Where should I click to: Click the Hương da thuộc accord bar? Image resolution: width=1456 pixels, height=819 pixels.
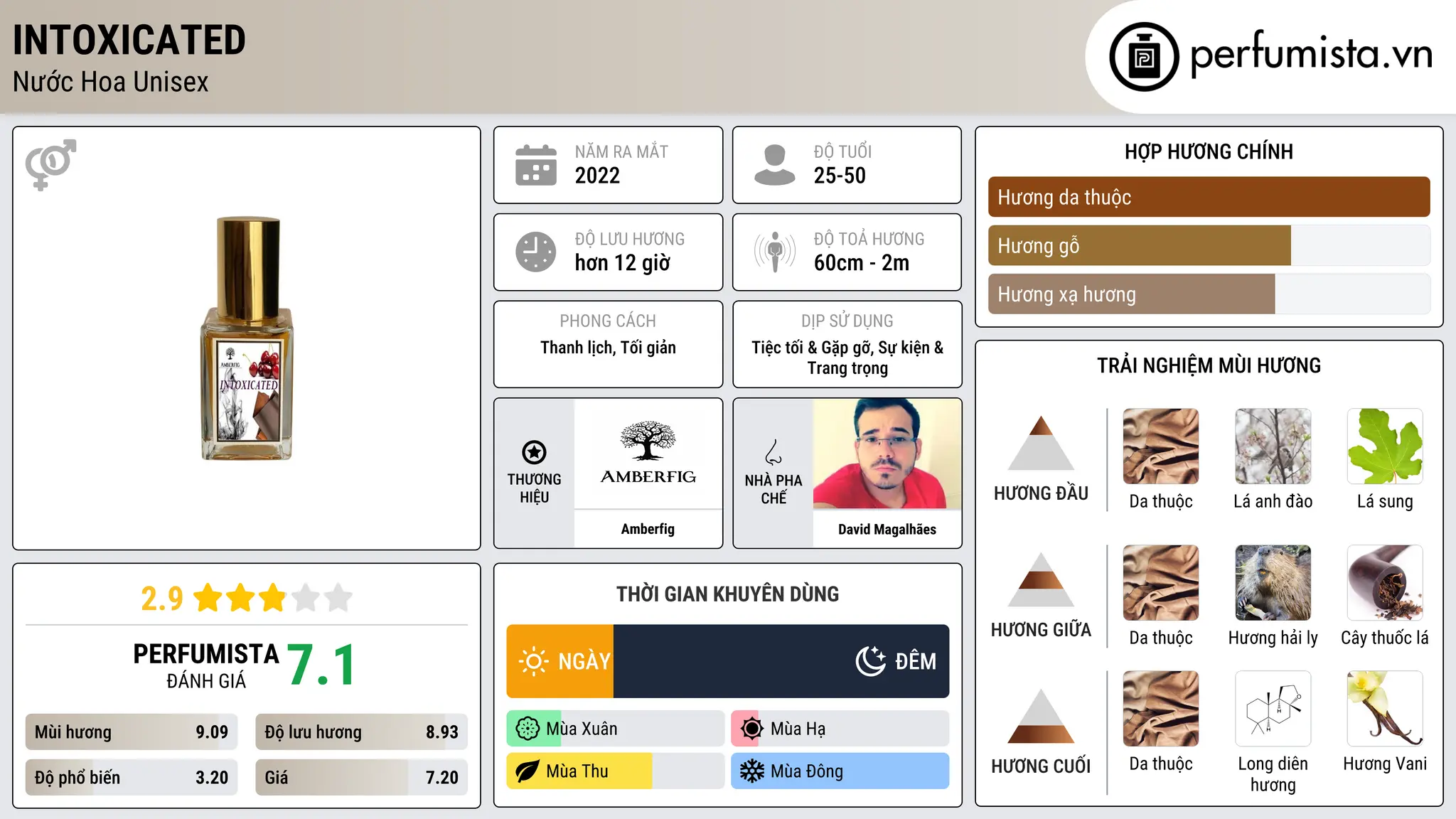click(x=1209, y=197)
